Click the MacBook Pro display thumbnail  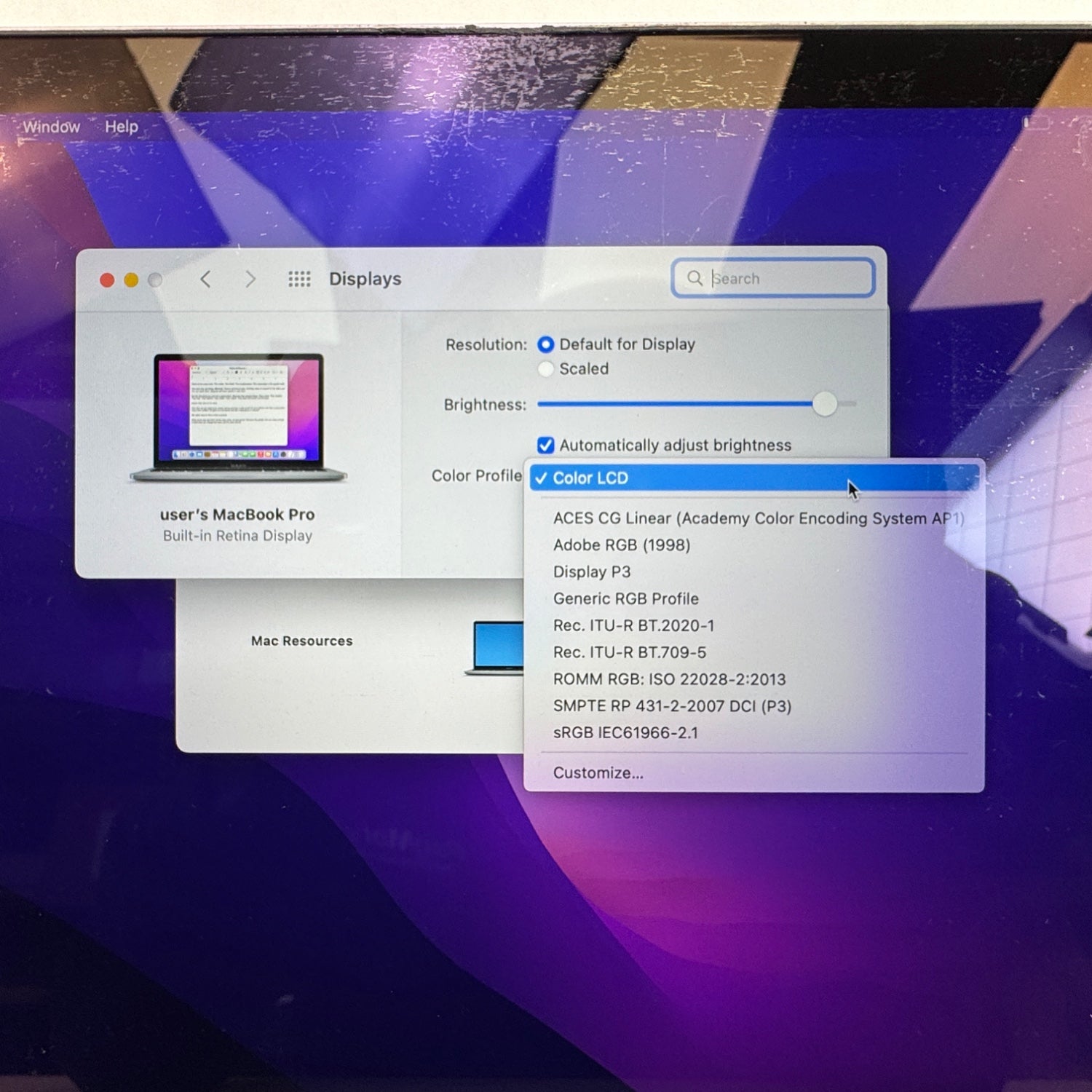click(238, 418)
